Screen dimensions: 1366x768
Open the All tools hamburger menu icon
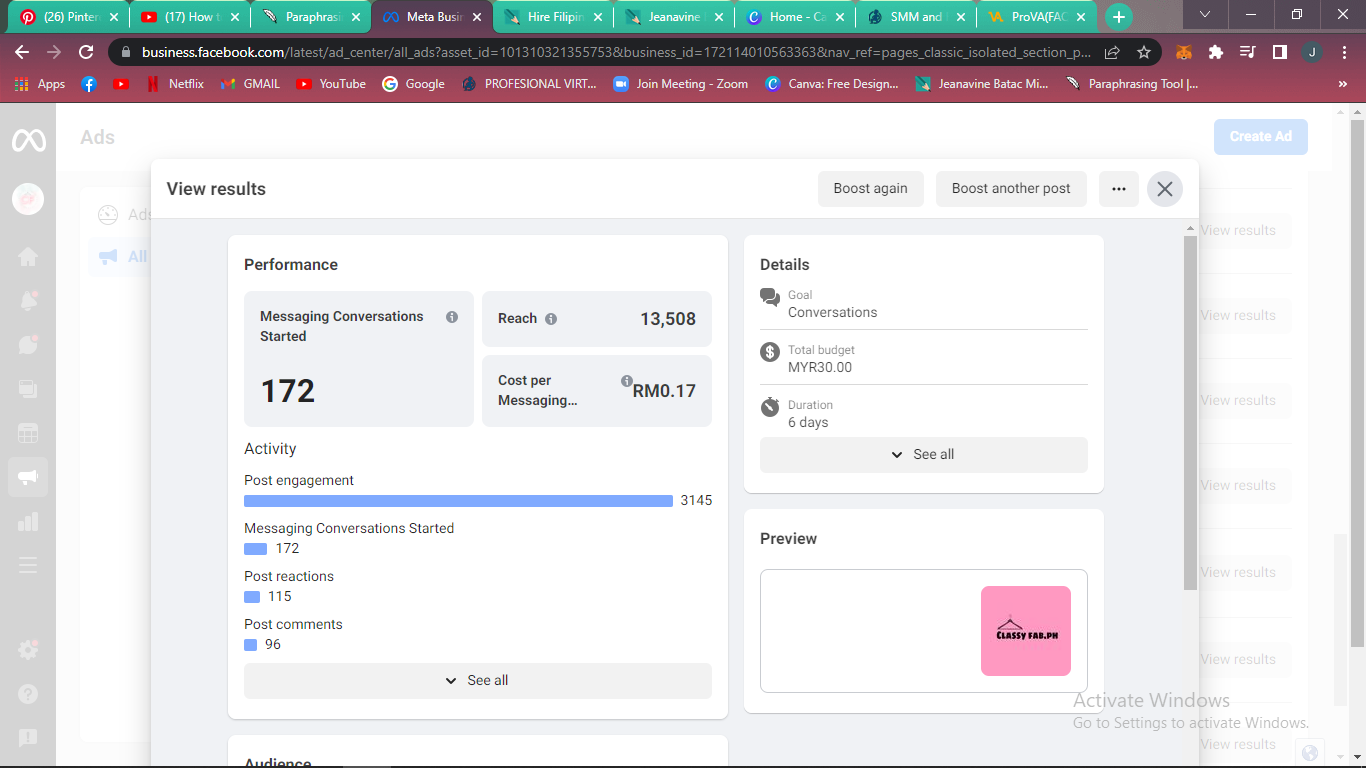28,566
